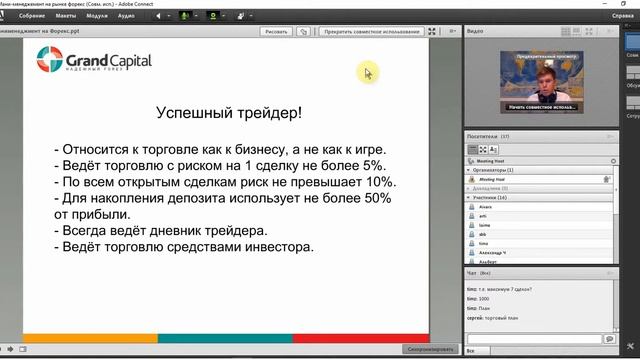Image resolution: width=640 pixels, height=360 pixels.
Task: Open the Собрание menu
Action: [32, 16]
